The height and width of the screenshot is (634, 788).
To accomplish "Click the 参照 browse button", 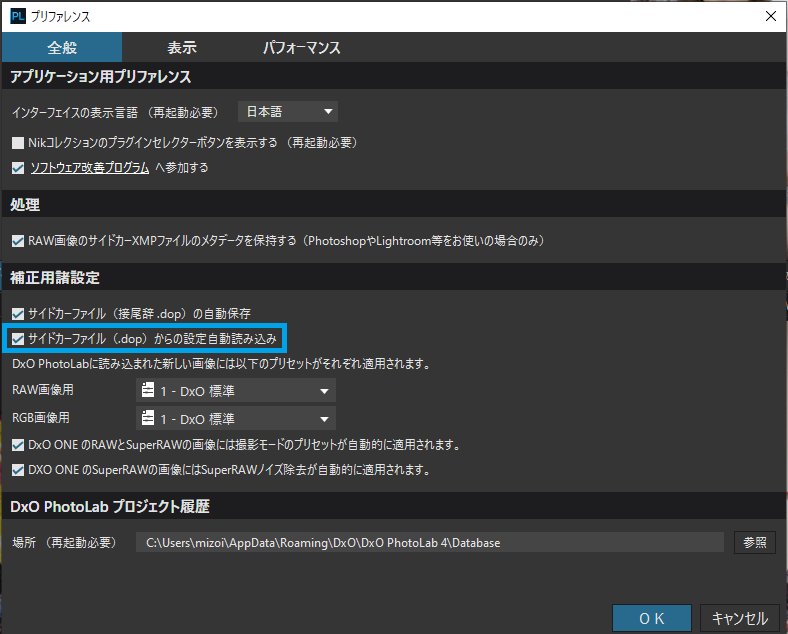I will click(x=755, y=543).
